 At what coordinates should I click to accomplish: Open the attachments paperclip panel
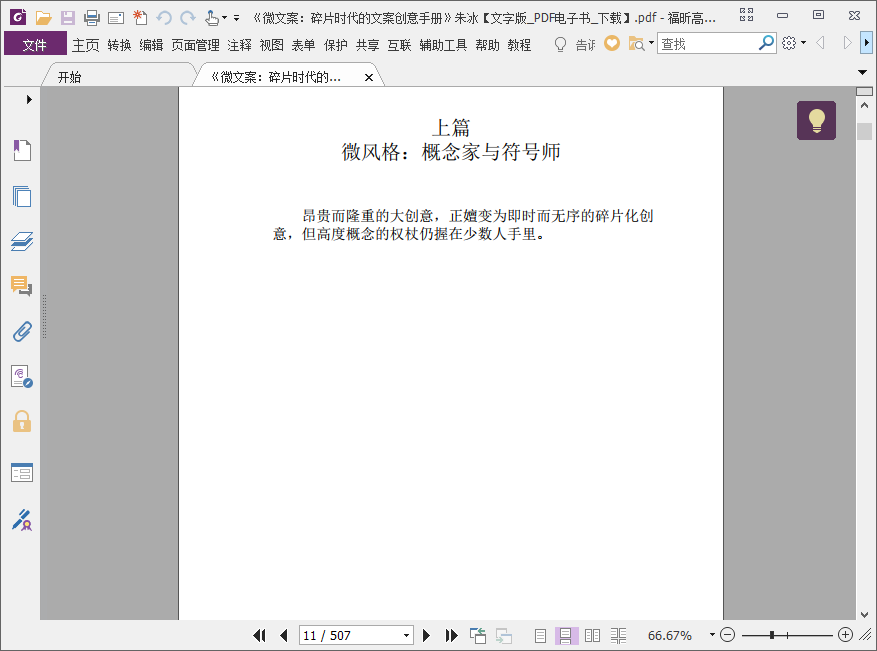point(22,331)
